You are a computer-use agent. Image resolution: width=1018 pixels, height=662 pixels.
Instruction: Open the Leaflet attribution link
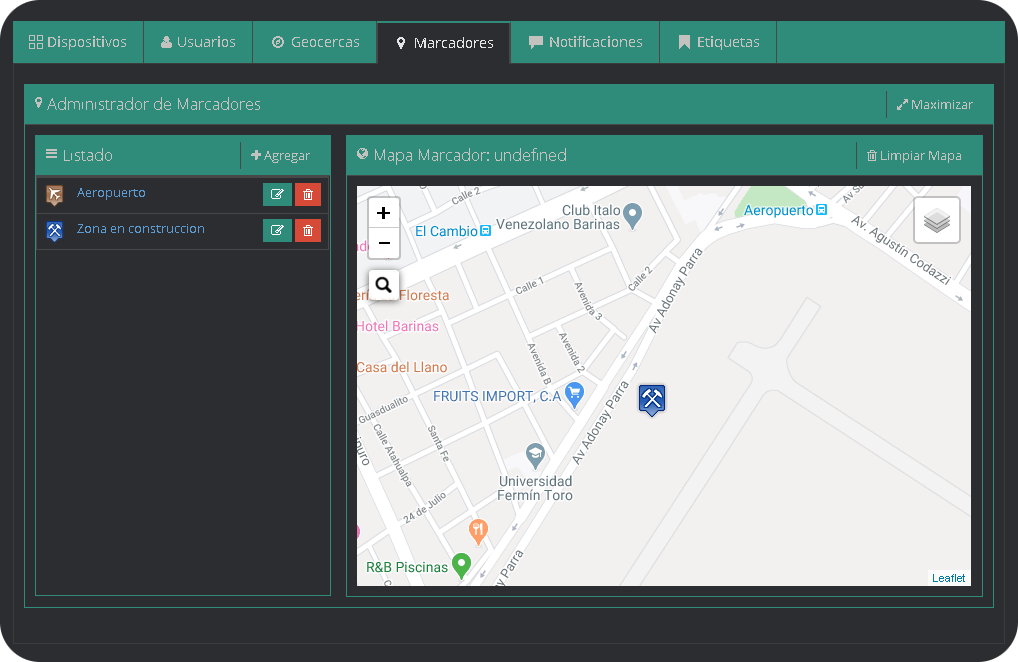coord(948,578)
